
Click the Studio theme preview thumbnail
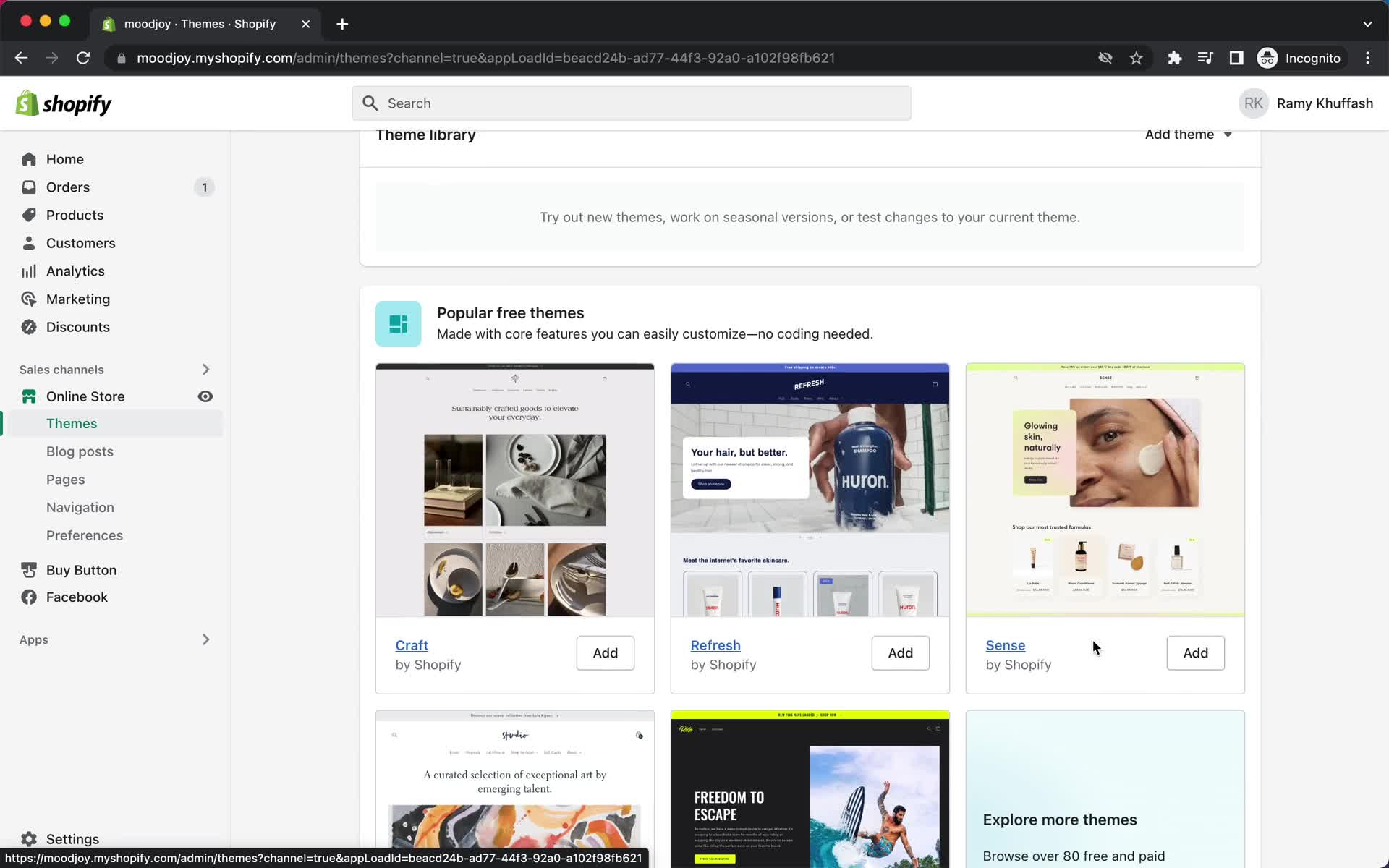pyautogui.click(x=514, y=789)
